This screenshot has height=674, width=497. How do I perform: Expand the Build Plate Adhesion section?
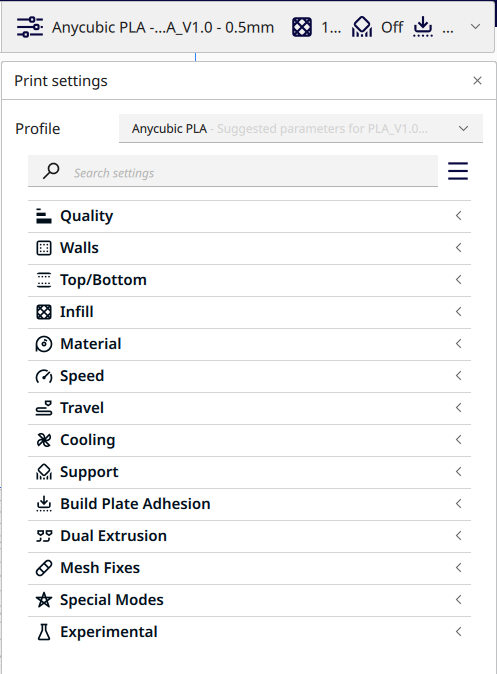[249, 504]
